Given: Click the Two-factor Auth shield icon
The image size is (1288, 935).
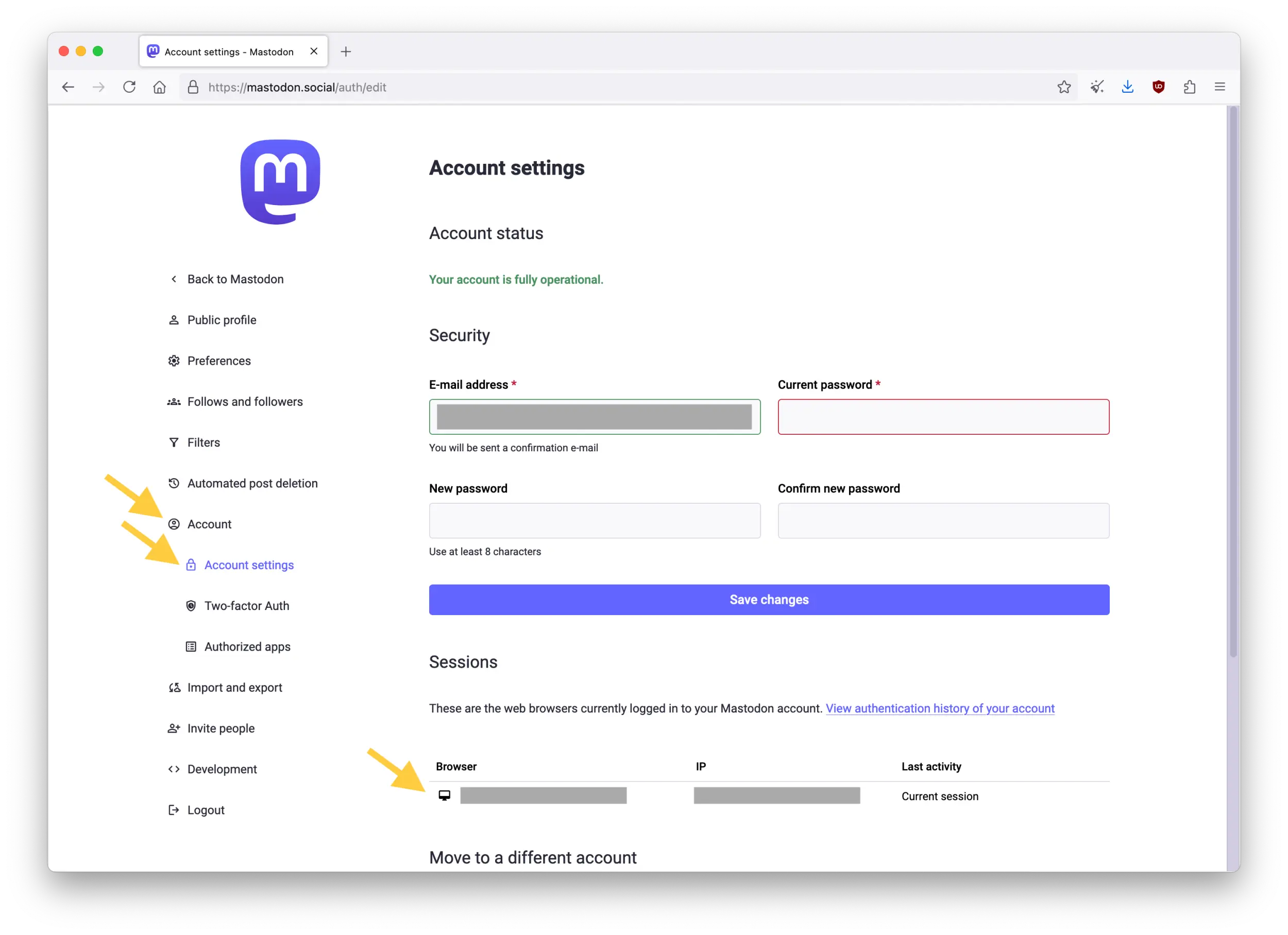Looking at the screenshot, I should pyautogui.click(x=191, y=605).
